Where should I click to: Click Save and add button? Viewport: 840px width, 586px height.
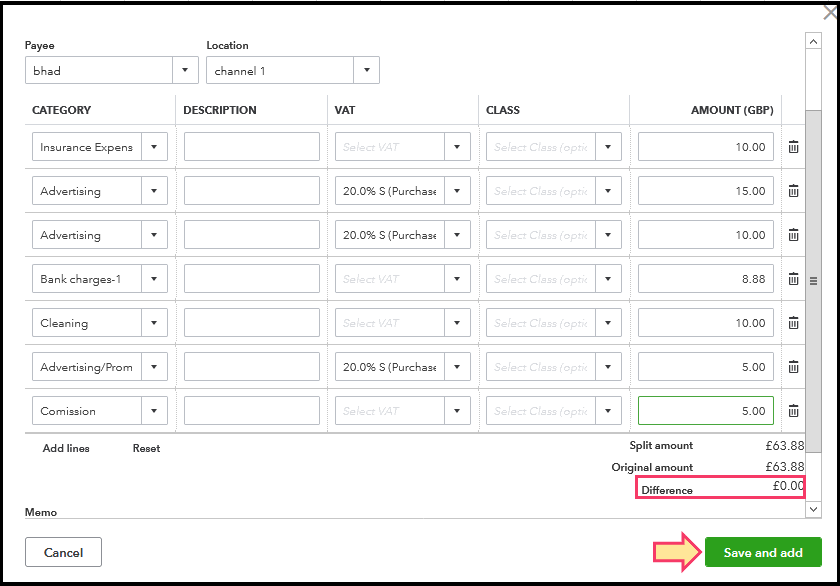(763, 553)
